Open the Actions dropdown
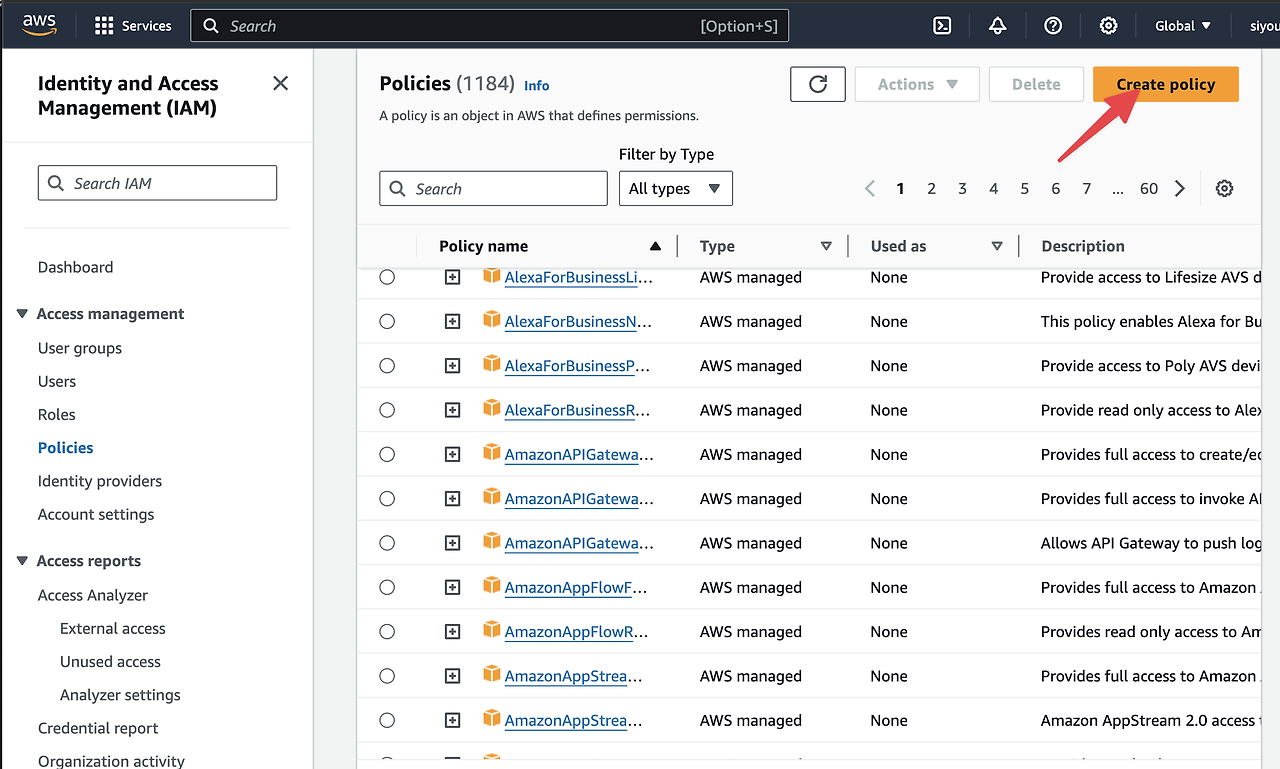The width and height of the screenshot is (1280, 769). point(917,84)
